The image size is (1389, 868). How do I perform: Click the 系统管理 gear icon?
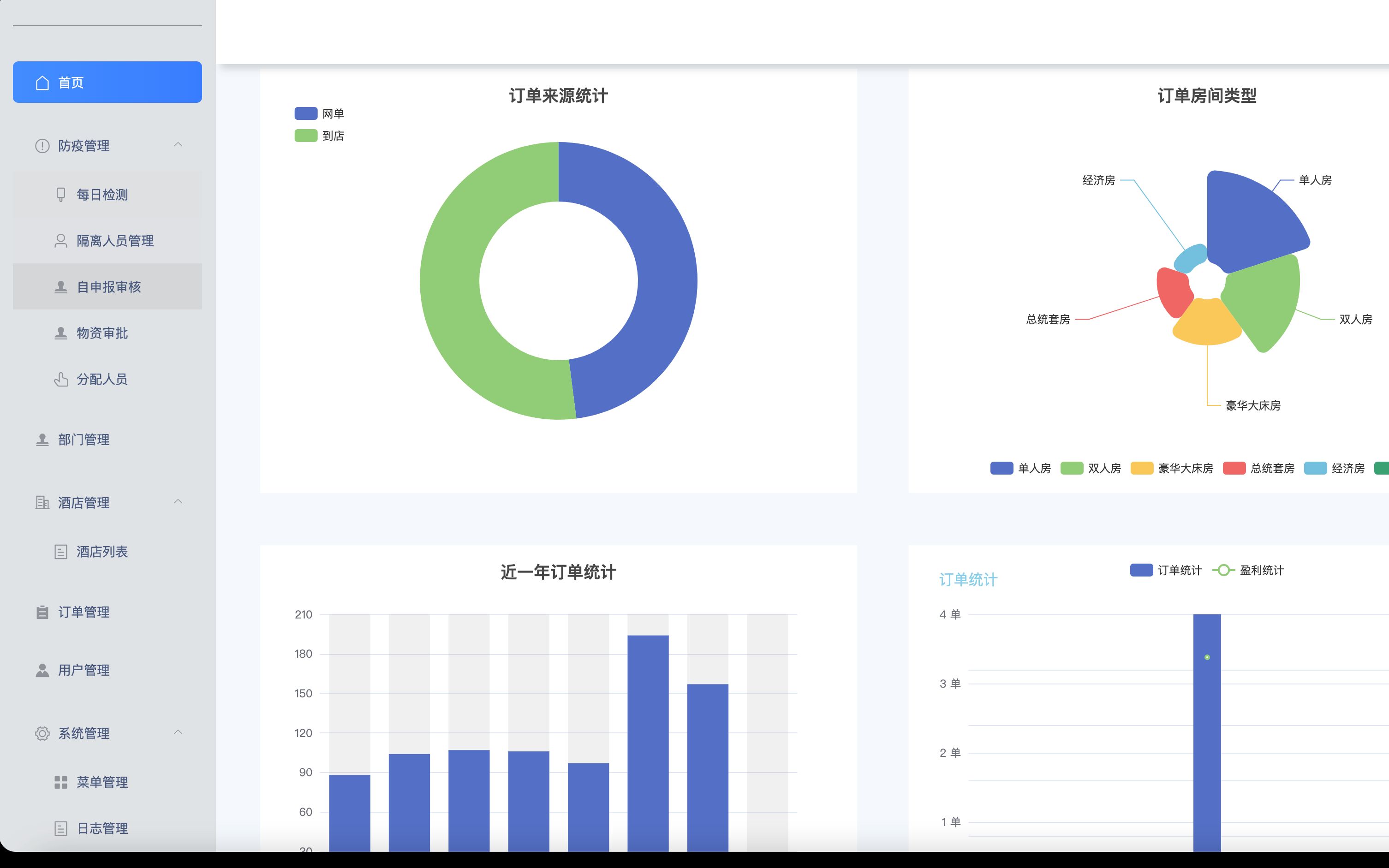[x=42, y=733]
